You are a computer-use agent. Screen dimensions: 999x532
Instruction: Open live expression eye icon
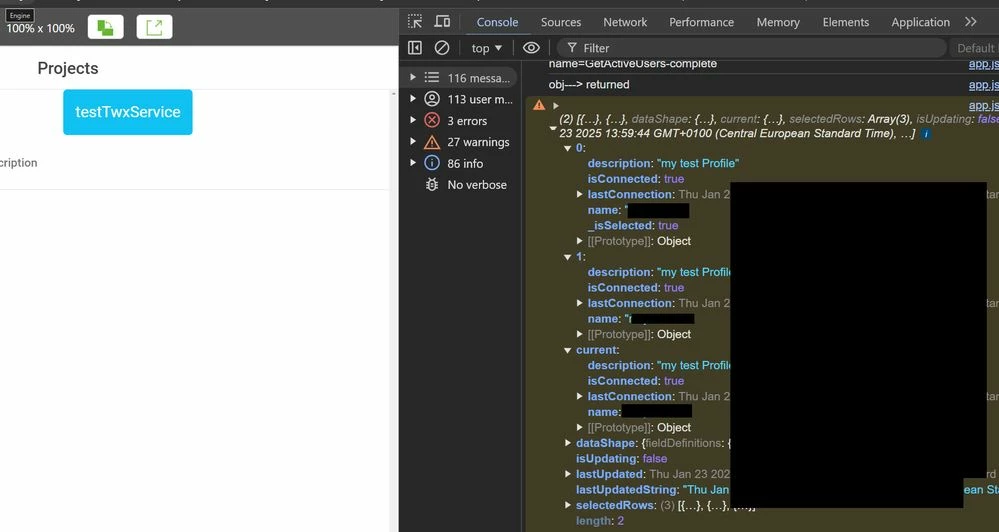point(531,48)
